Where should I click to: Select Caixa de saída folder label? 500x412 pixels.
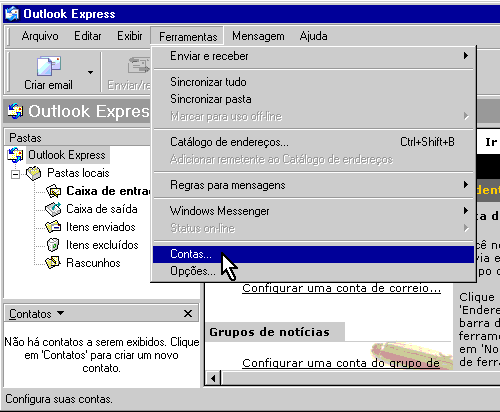click(x=102, y=209)
